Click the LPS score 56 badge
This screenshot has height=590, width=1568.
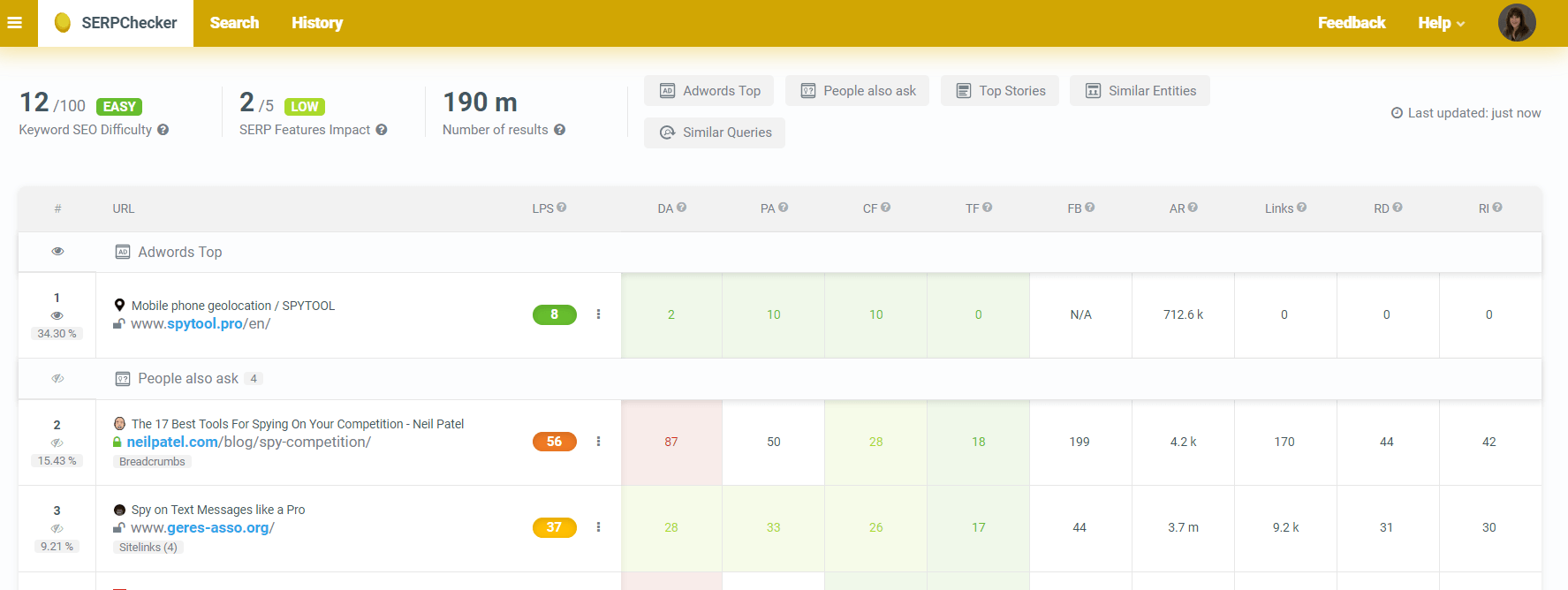pos(555,442)
